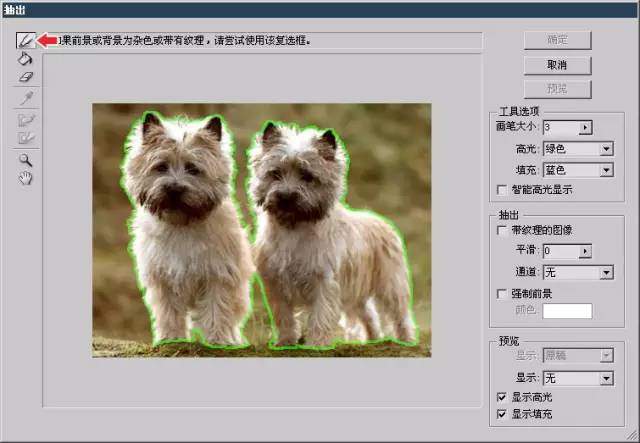Open 通道 dropdown showing 无
640x443 pixels.
(x=578, y=272)
